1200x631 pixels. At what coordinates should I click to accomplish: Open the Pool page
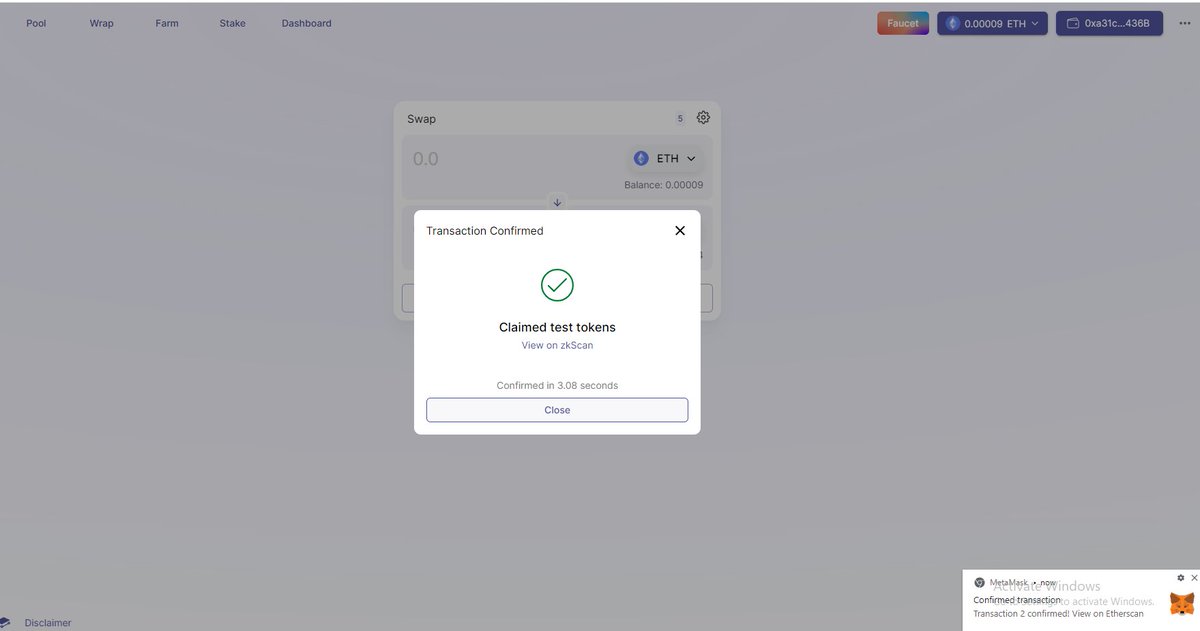[x=36, y=23]
